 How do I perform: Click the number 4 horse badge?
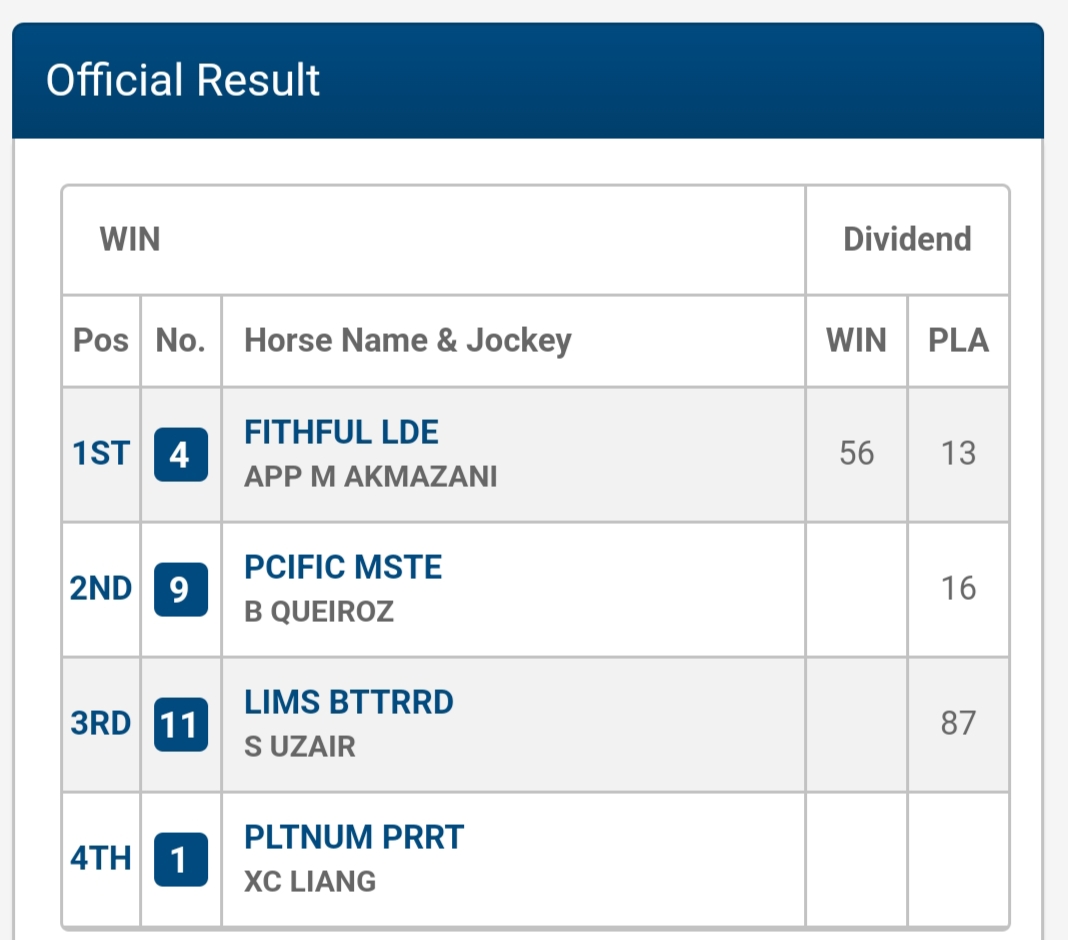click(x=181, y=454)
